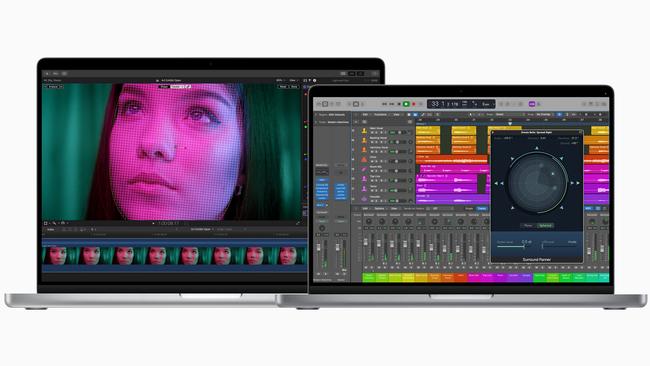Click the right side speaker arrows in the Surround Panner
The image size is (650, 366).
click(x=575, y=183)
